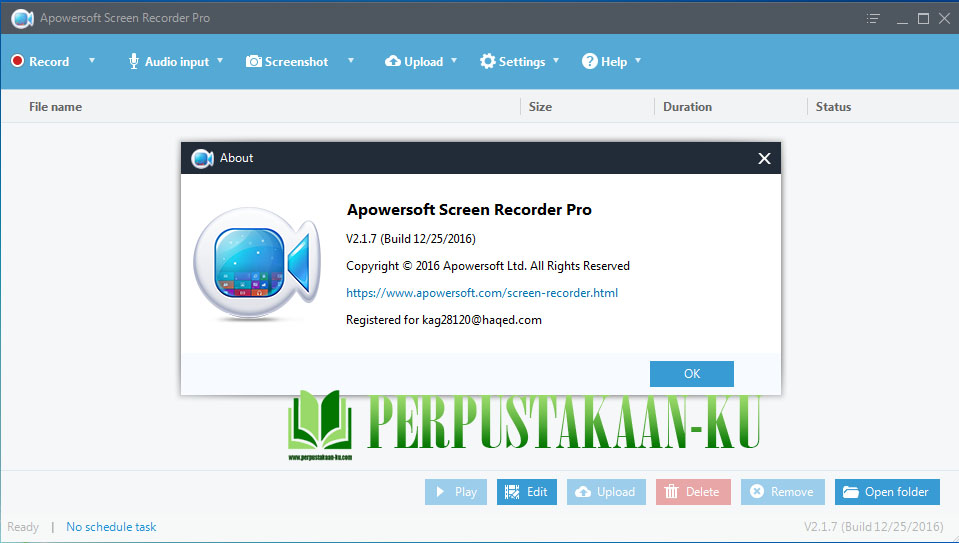Screen dimensions: 959x543
Task: Maximize the main Apowersoft window
Action: (924, 19)
